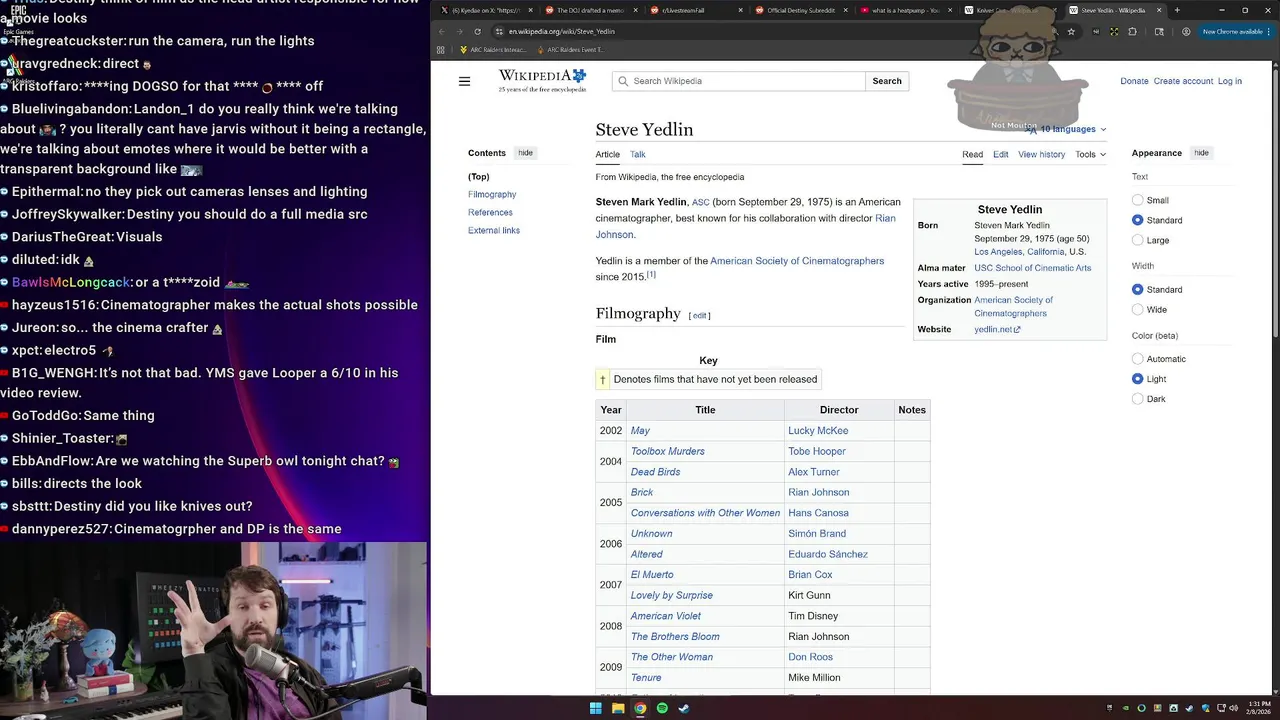1280x720 pixels.
Task: Select Automatic color mode
Action: pos(1137,358)
